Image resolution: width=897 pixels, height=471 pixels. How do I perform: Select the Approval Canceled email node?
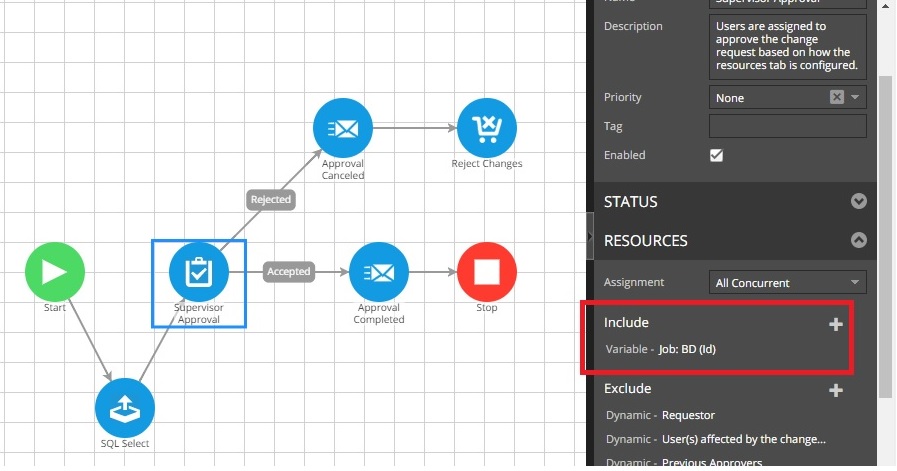343,128
